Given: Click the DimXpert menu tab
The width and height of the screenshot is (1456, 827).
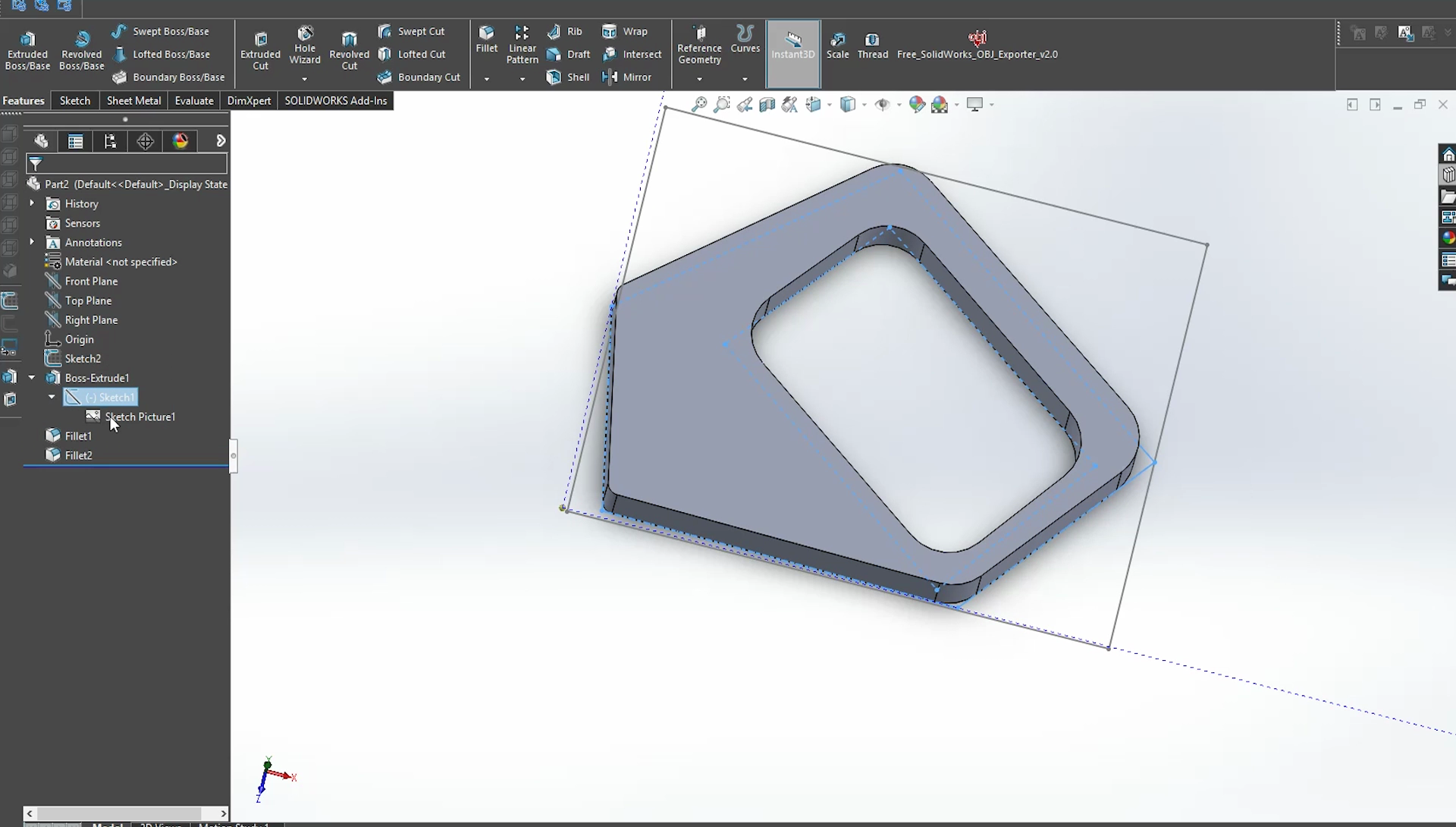Looking at the screenshot, I should (x=248, y=100).
